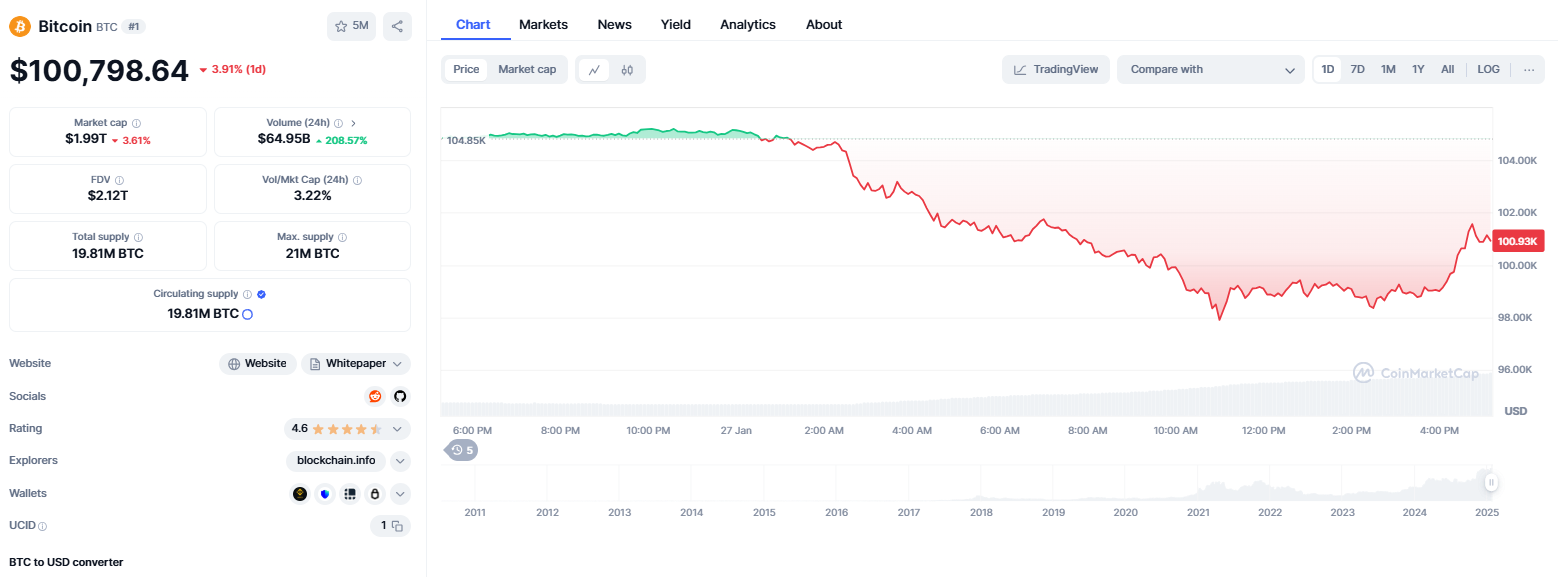
Task: Open the TradingView chart button
Action: (1056, 70)
